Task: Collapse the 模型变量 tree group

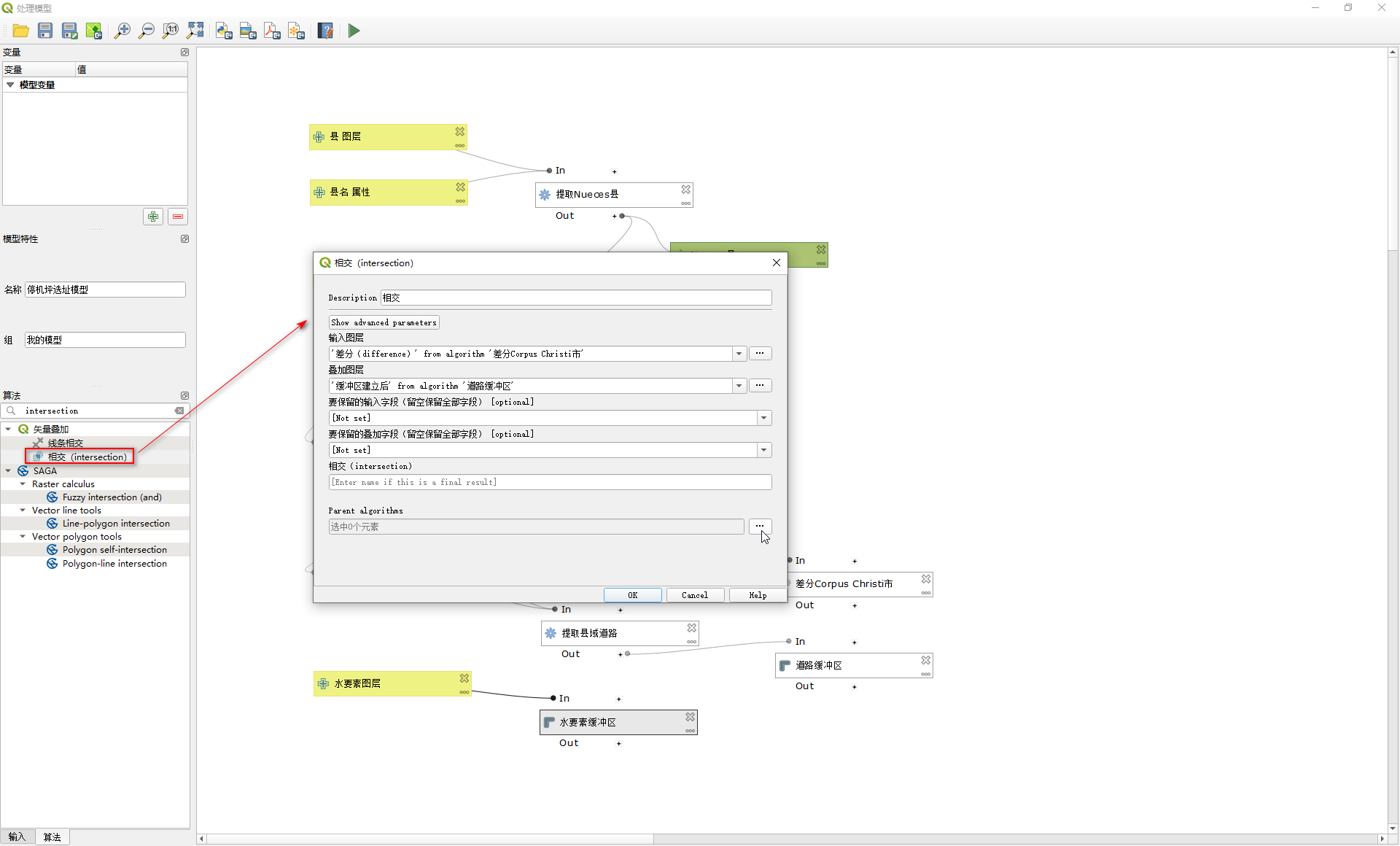Action: (x=10, y=85)
